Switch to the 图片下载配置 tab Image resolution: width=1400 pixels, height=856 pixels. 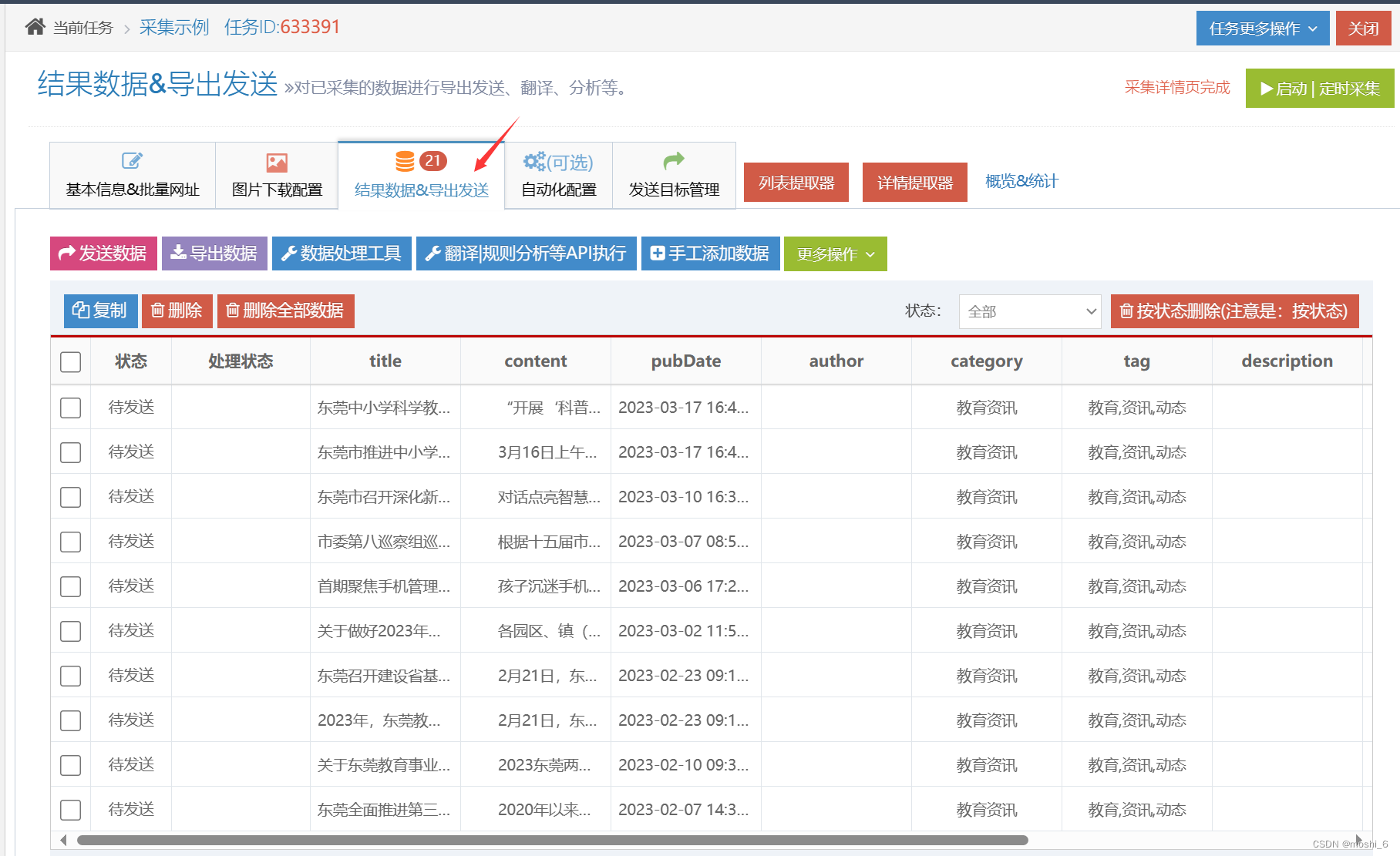[277, 176]
